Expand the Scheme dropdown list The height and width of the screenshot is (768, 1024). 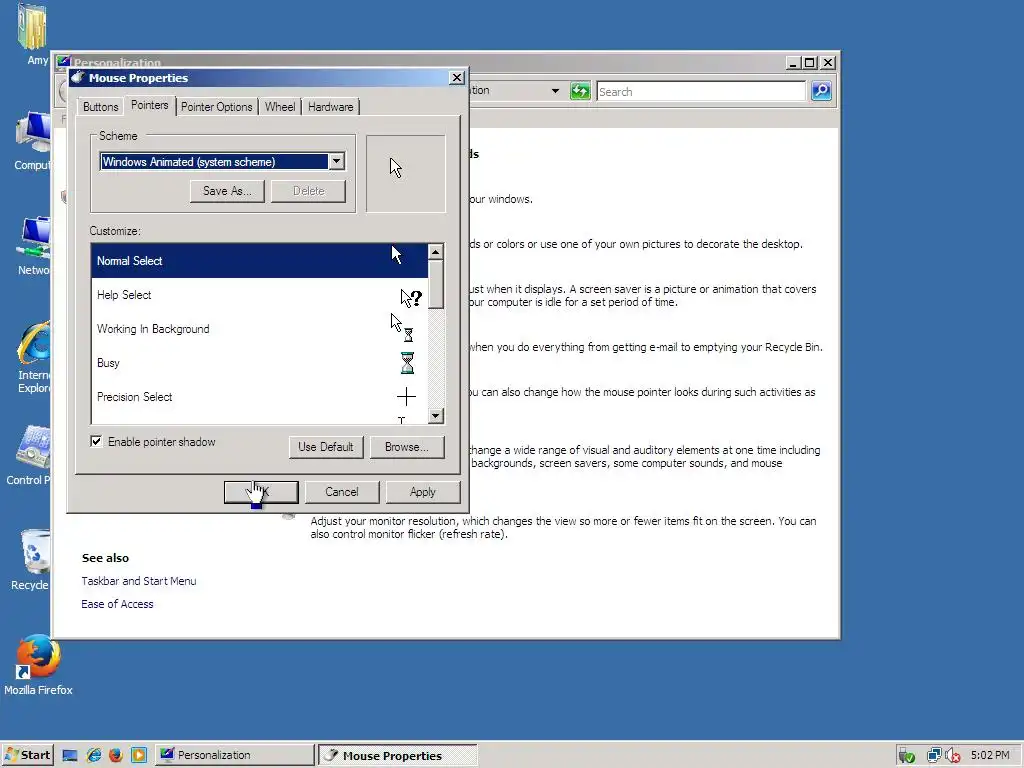pyautogui.click(x=336, y=161)
